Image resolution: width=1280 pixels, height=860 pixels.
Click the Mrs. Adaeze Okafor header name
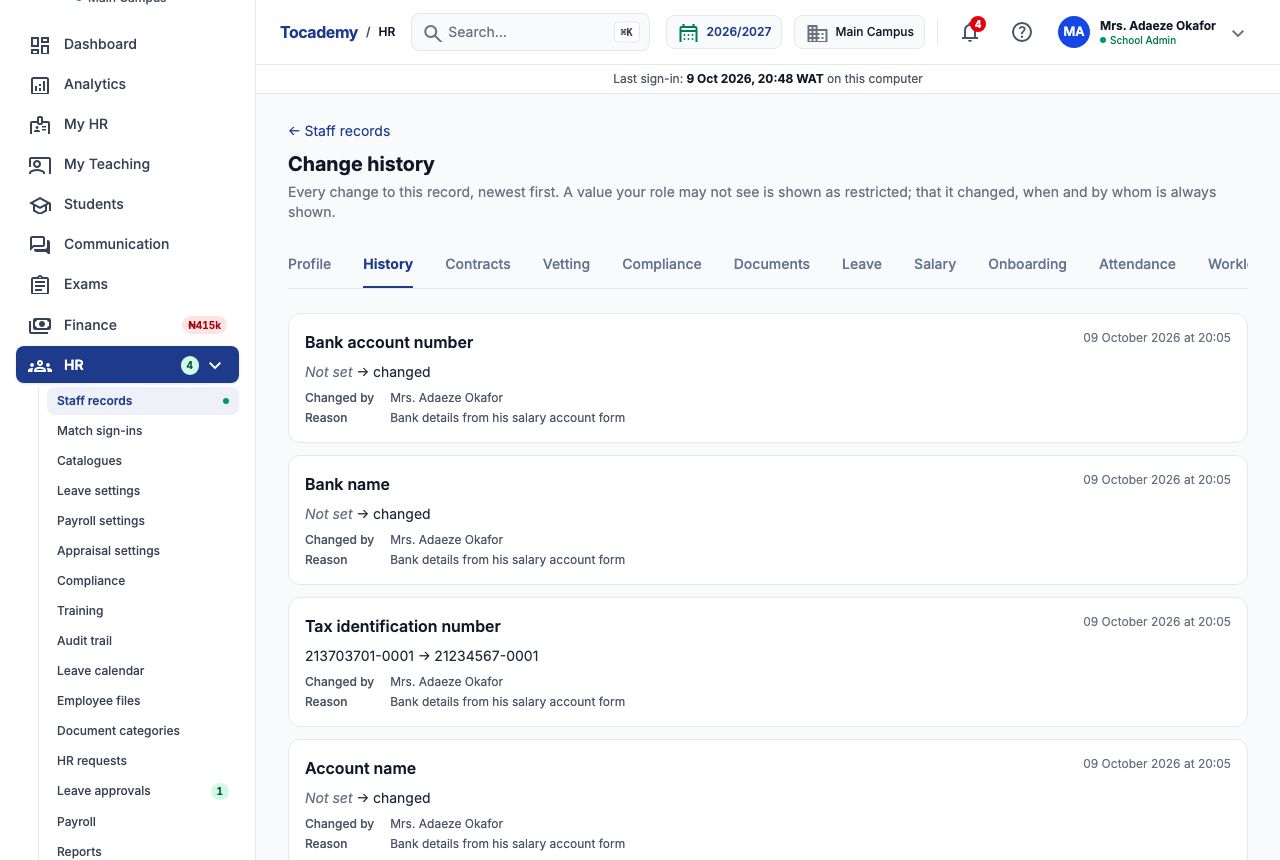tap(1157, 26)
